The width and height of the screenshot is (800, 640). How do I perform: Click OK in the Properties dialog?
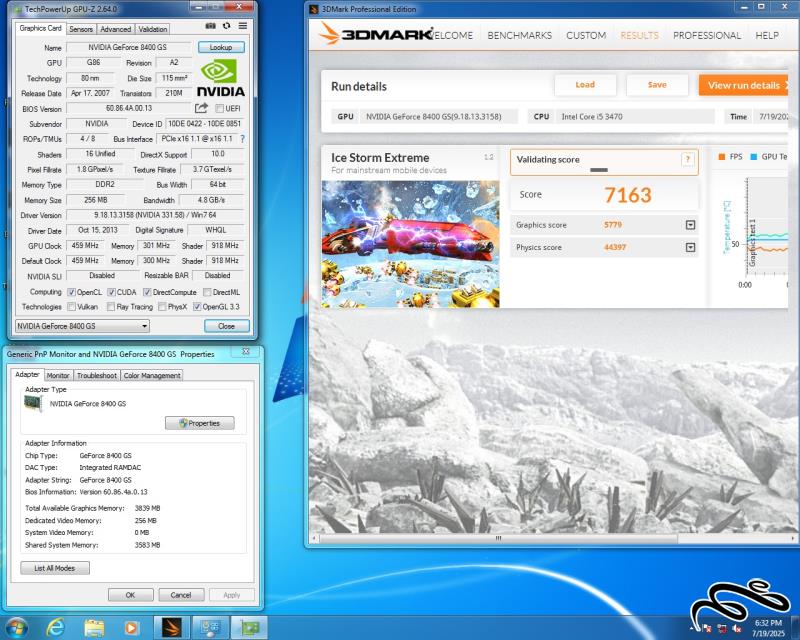[x=131, y=595]
